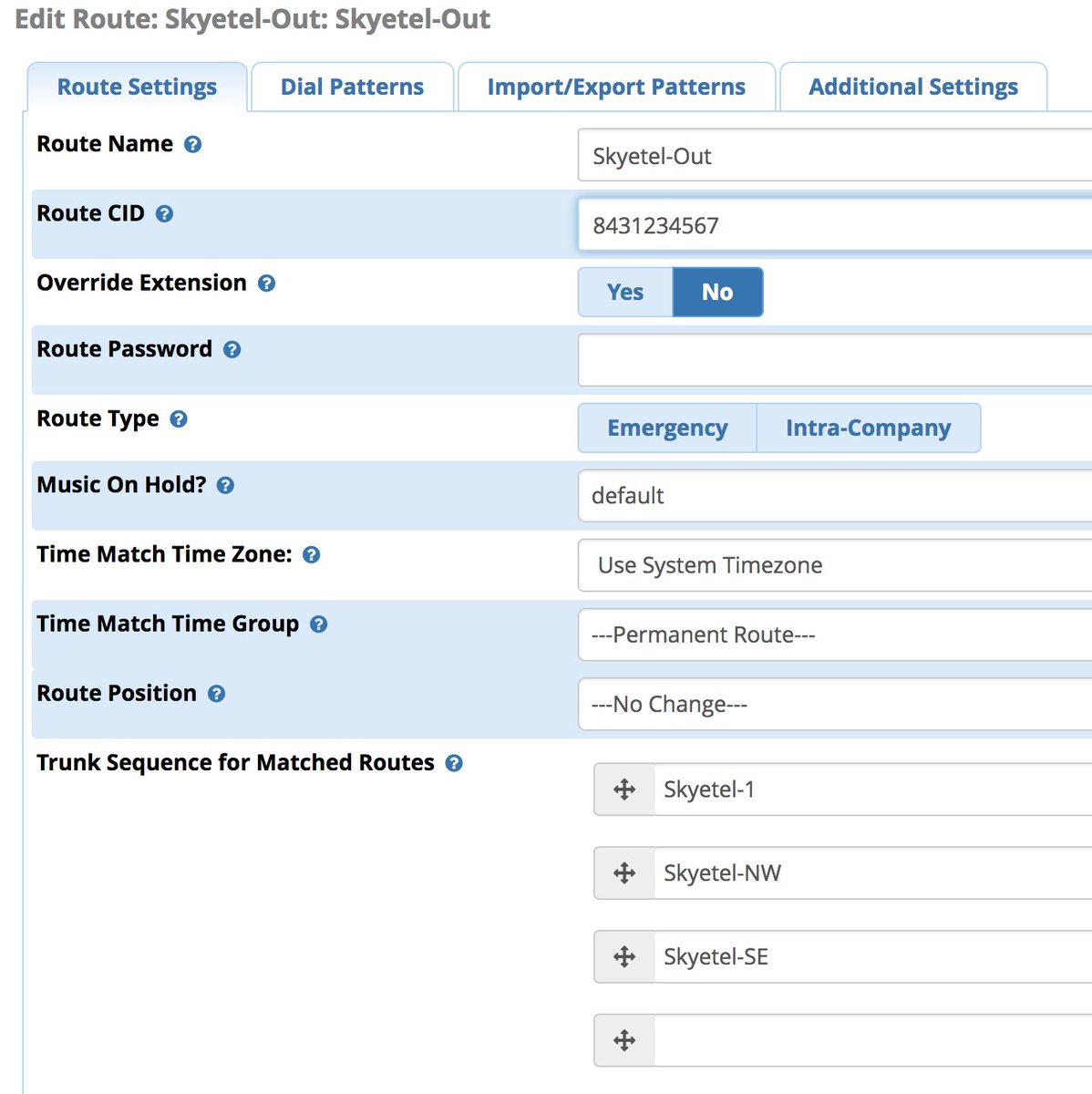1092x1094 pixels.
Task: Open the empty trunk sequence dropdown
Action: click(x=873, y=1040)
